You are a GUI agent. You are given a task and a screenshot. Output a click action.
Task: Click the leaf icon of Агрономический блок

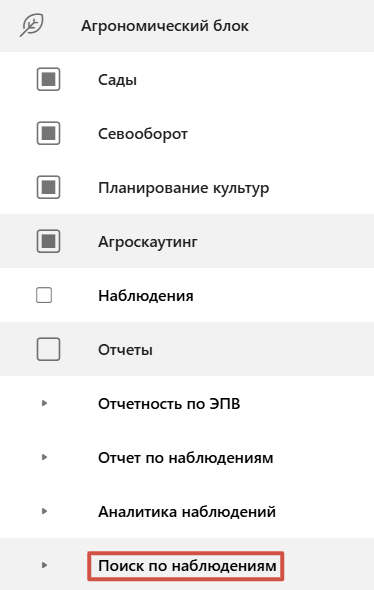(x=32, y=25)
